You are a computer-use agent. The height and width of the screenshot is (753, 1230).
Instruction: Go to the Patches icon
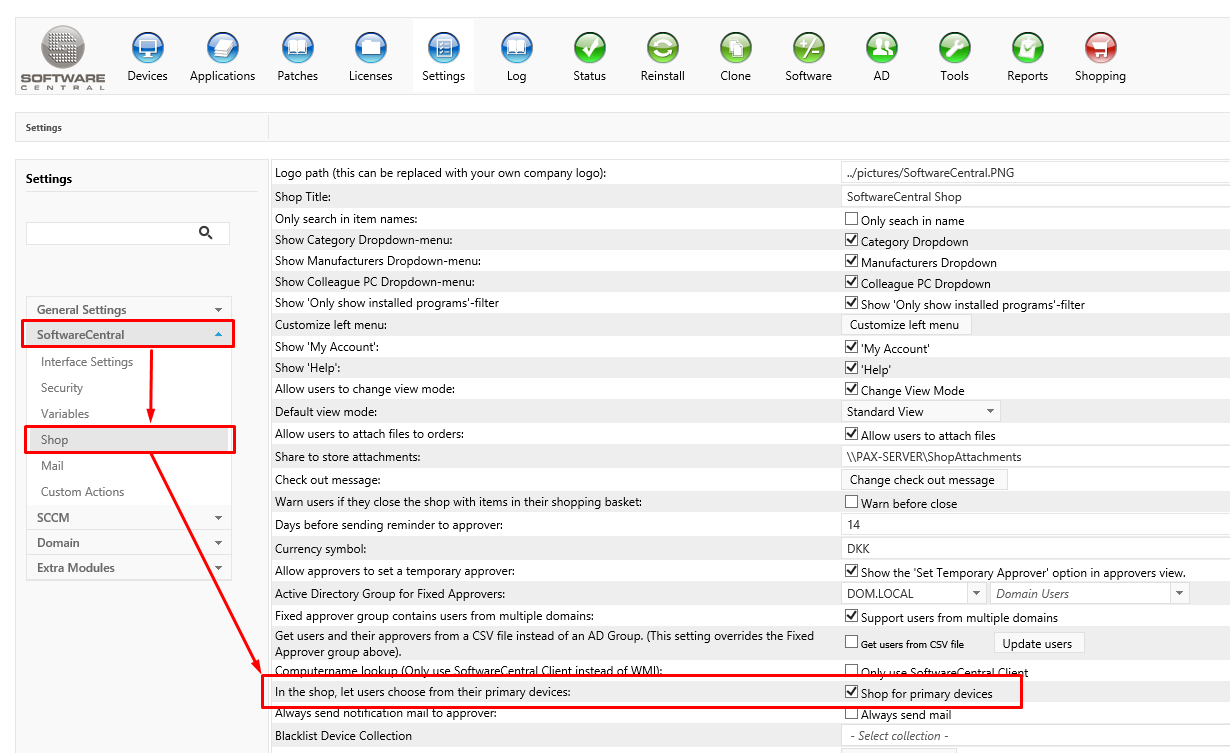pos(297,48)
